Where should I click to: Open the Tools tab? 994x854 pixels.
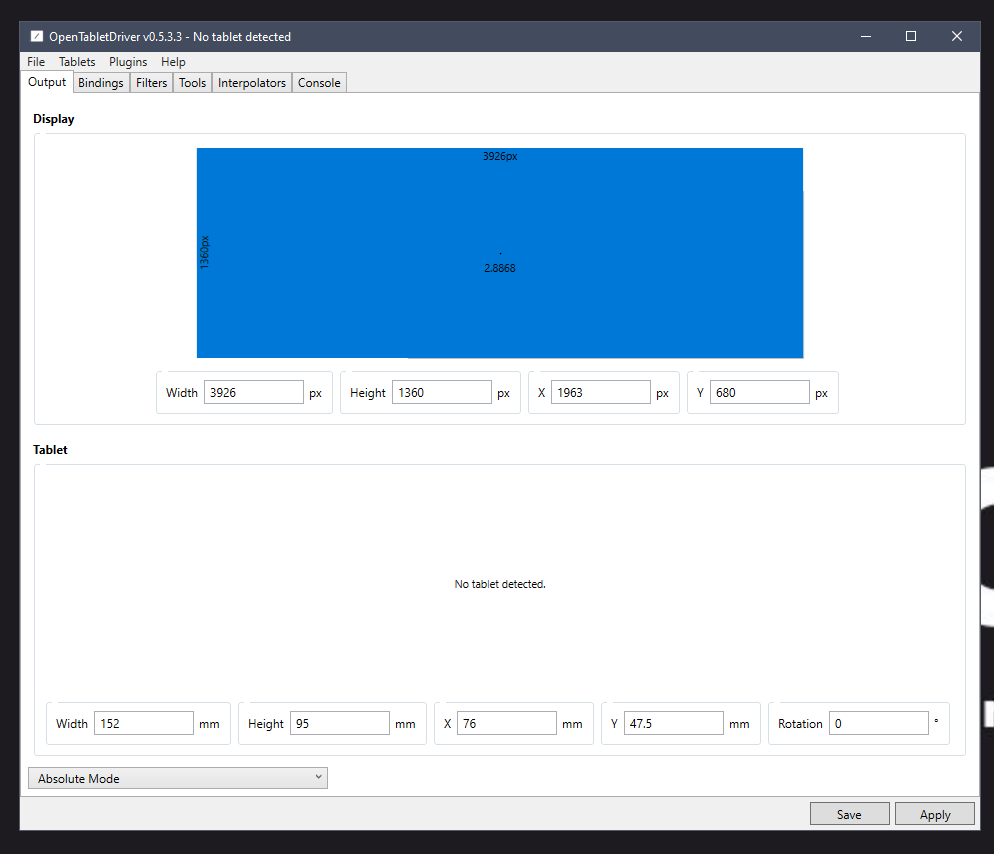coord(192,82)
